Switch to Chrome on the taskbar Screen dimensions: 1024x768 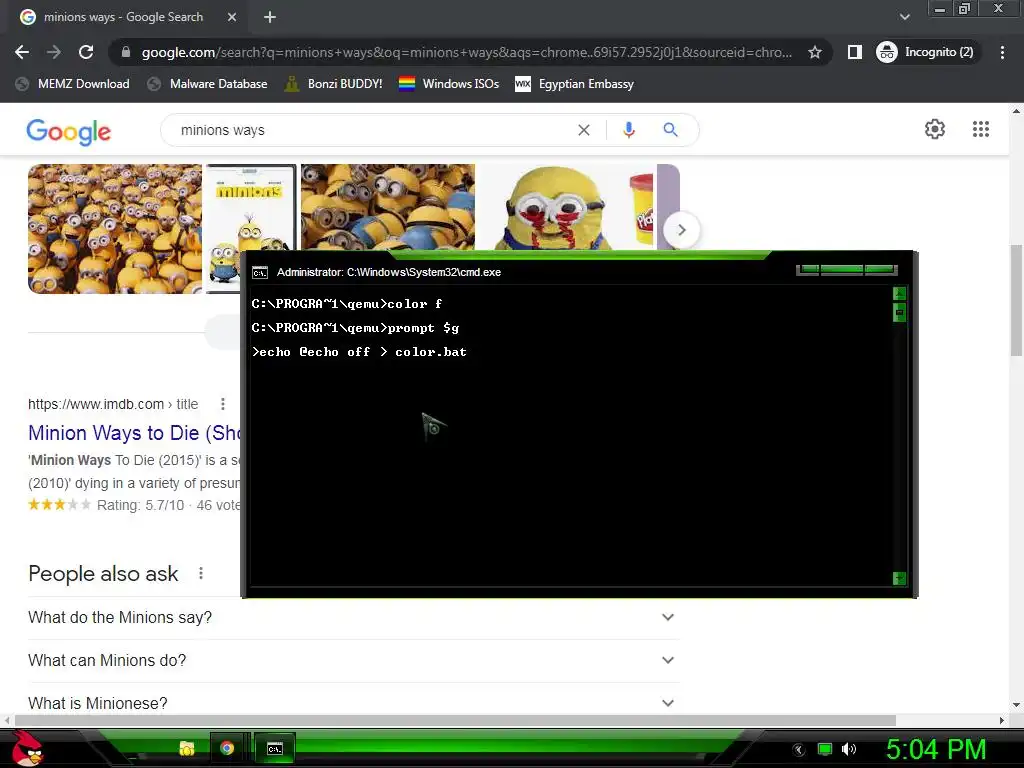227,748
